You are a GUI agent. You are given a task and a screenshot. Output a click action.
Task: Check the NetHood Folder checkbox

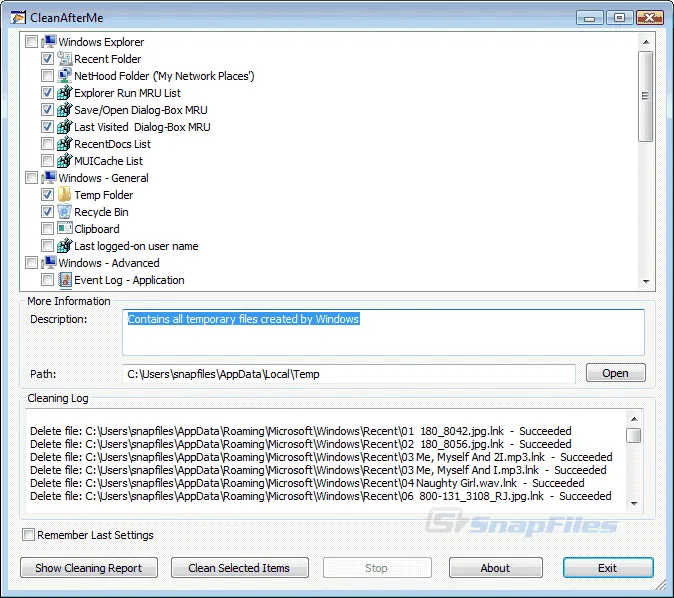click(48, 76)
